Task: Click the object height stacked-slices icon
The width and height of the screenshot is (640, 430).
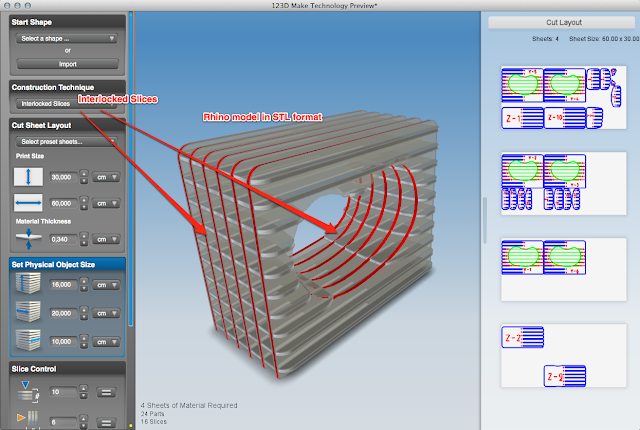Action: (28, 284)
